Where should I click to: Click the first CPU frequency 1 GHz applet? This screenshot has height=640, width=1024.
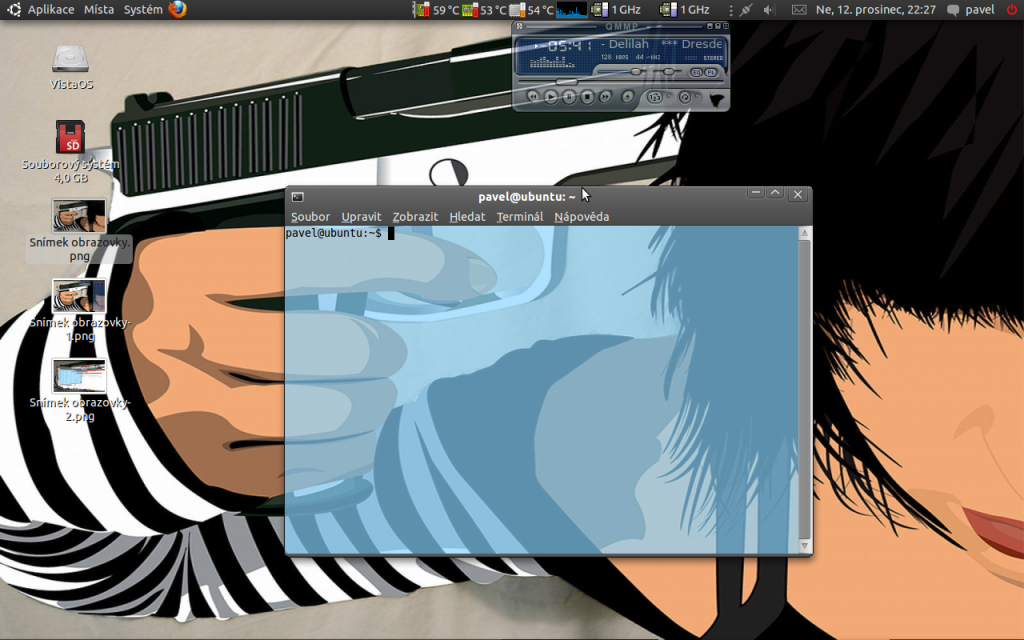pos(615,10)
